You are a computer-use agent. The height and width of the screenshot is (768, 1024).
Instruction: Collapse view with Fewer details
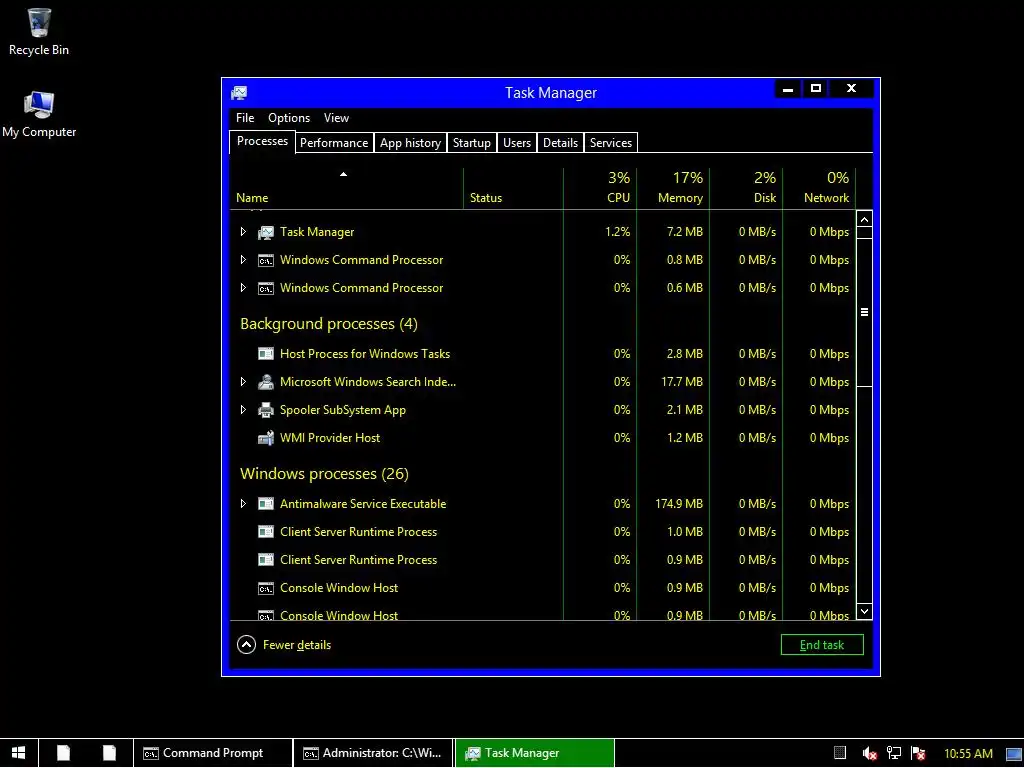[x=284, y=645]
